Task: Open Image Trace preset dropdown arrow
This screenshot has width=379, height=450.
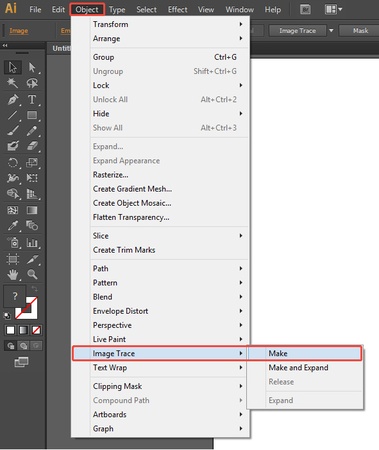Action: pos(331,31)
